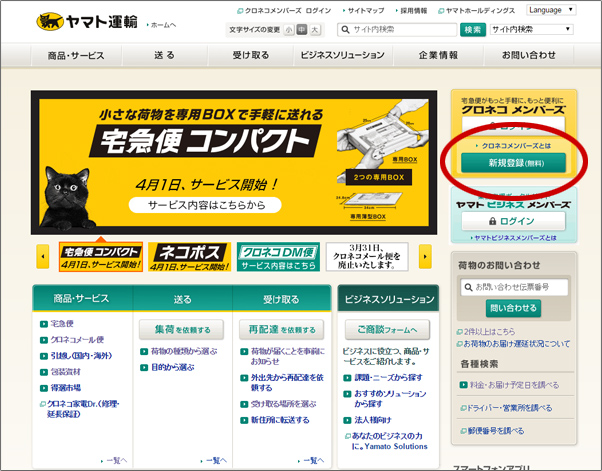Open the ヤマトホールディングス link
The width and height of the screenshot is (602, 471).
point(476,11)
